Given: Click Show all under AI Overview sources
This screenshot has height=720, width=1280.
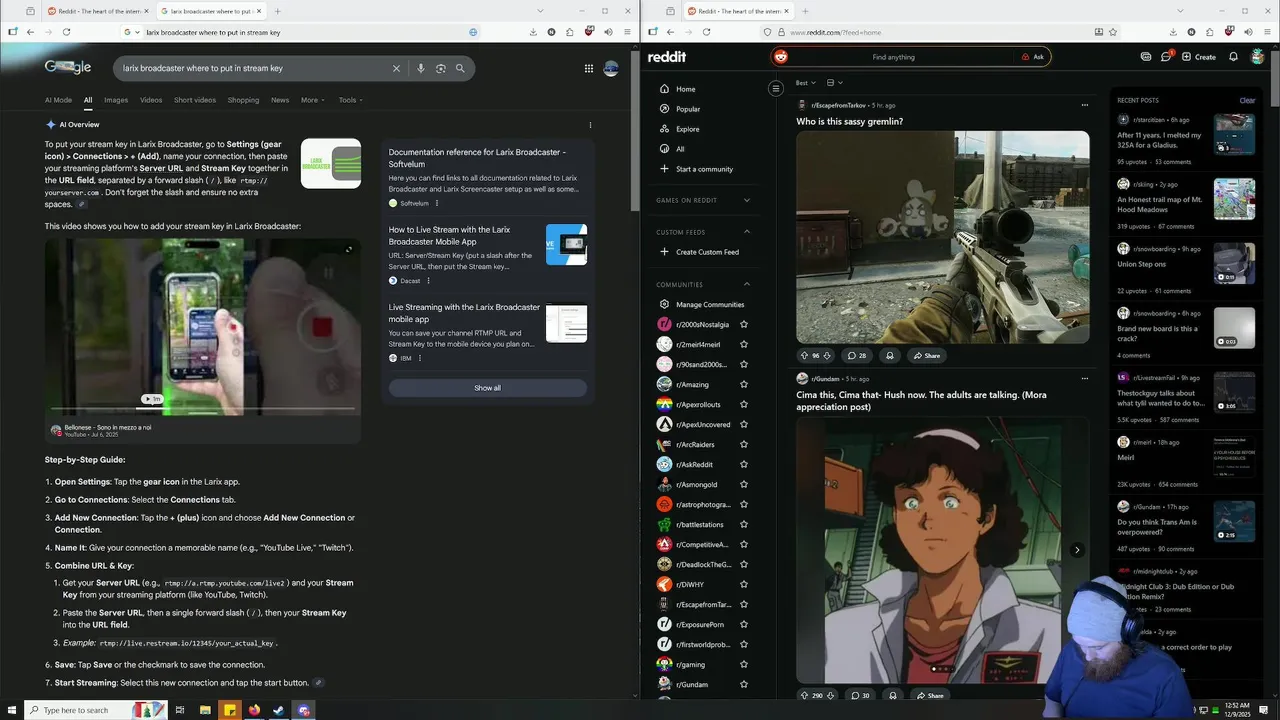Looking at the screenshot, I should point(488,388).
